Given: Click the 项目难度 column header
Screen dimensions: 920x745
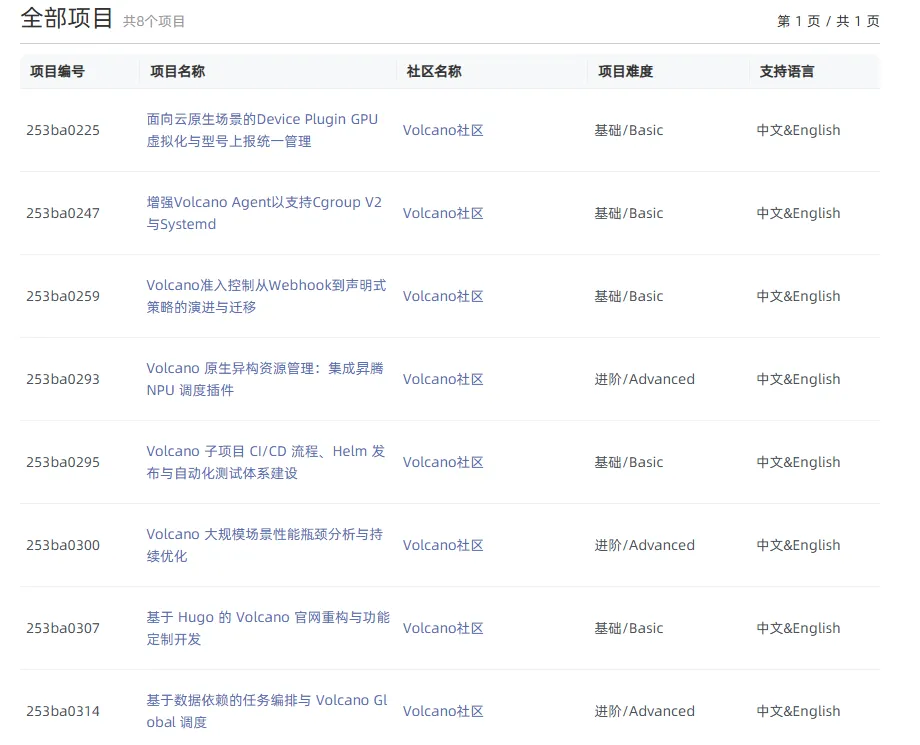Looking at the screenshot, I should 625,72.
